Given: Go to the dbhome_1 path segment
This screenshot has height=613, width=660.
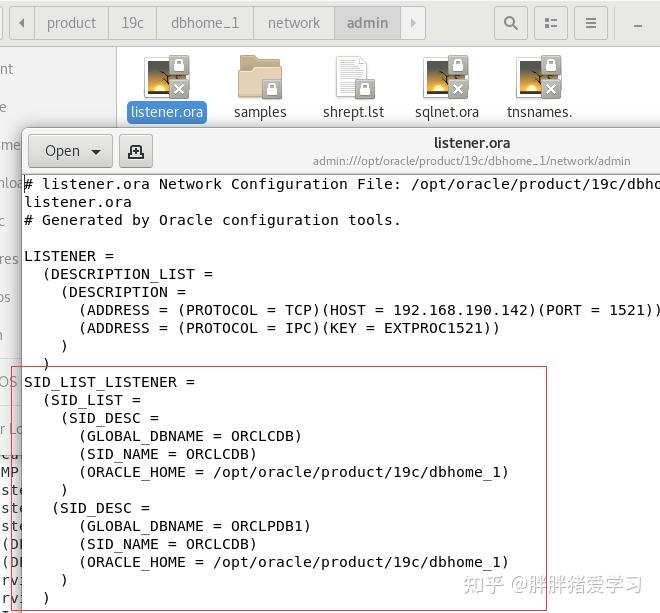Looking at the screenshot, I should [205, 23].
